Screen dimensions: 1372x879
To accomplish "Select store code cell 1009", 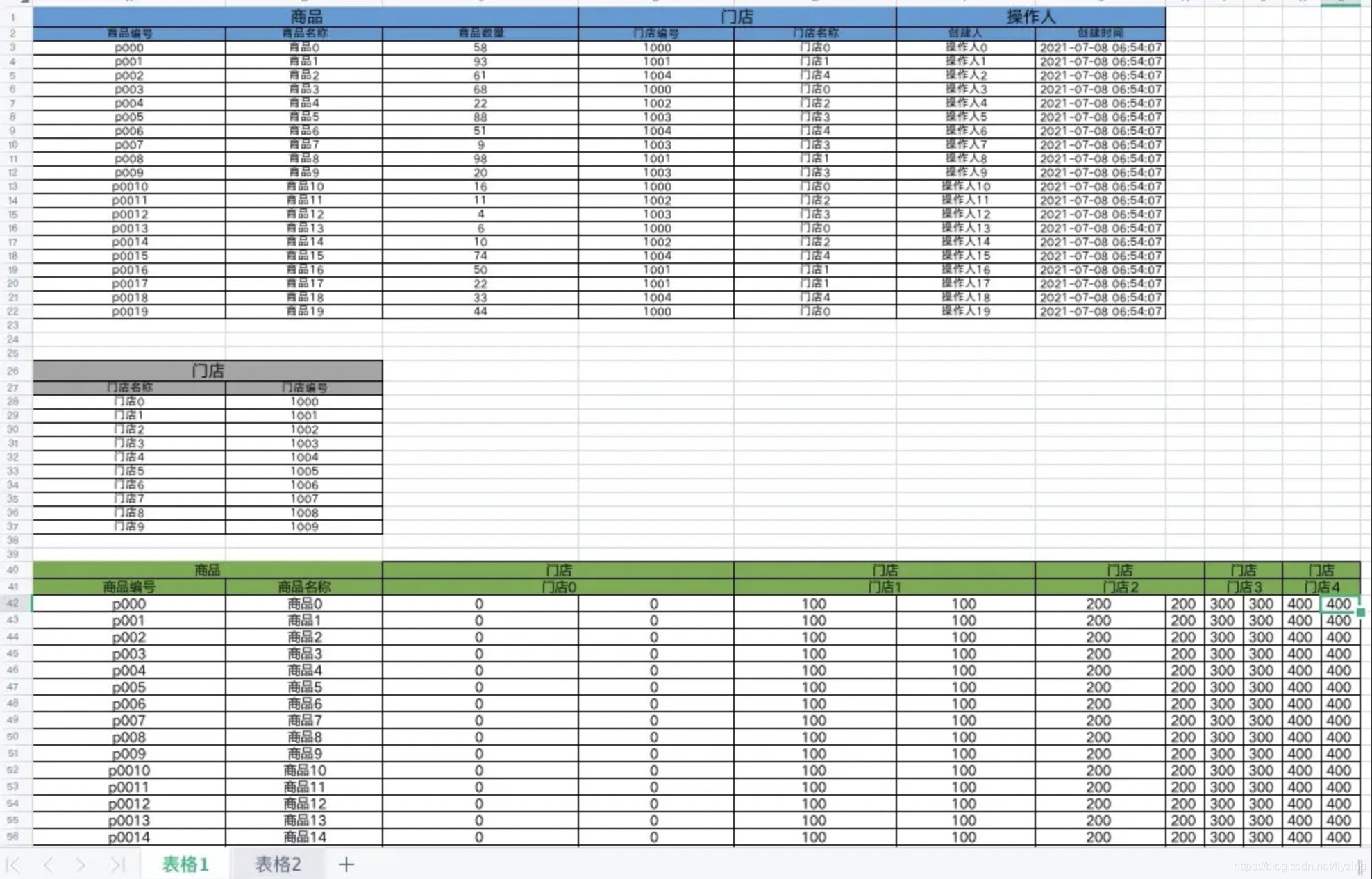I will tap(303, 526).
